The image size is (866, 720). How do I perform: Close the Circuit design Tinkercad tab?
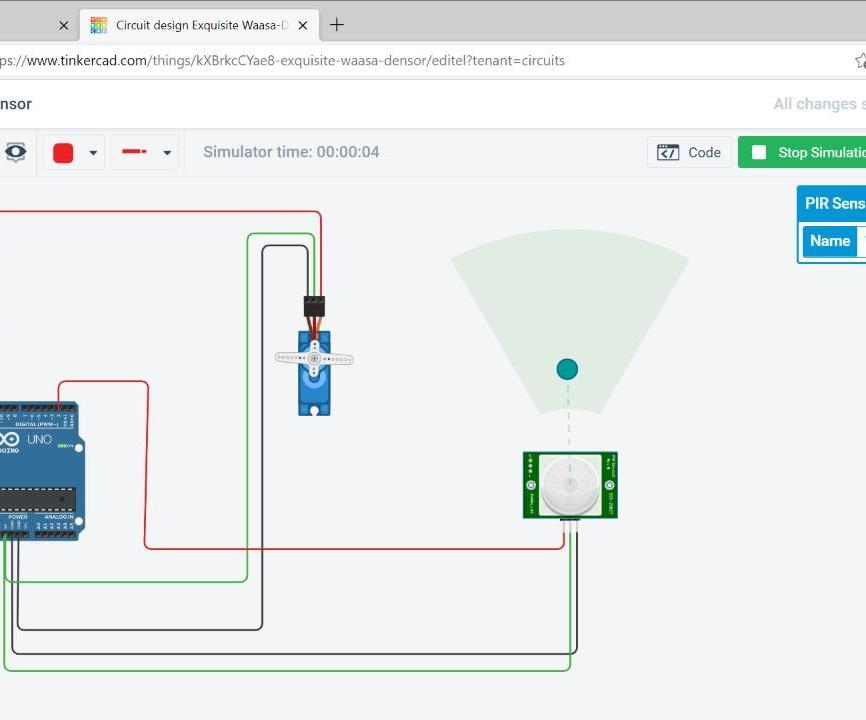[303, 25]
